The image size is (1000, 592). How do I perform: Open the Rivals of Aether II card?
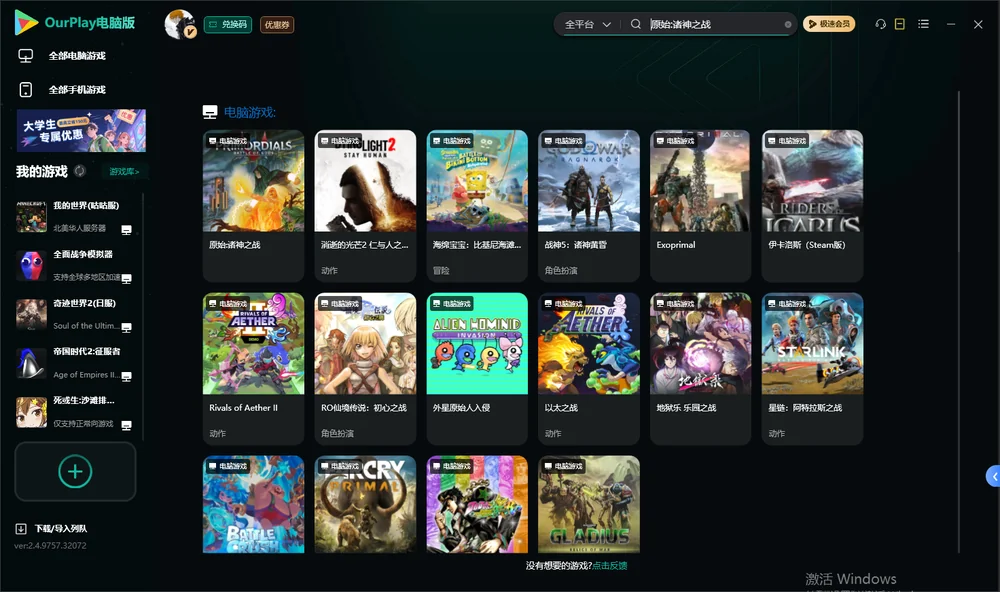click(253, 369)
